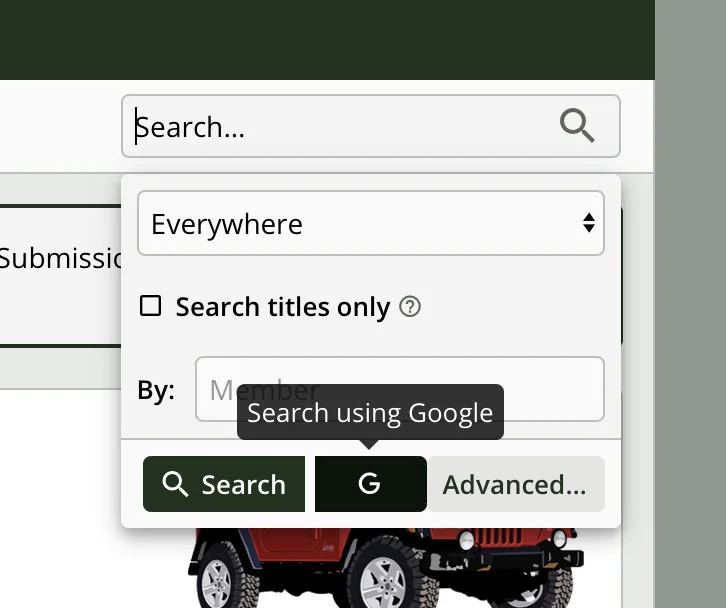Open the Advanced... search options

[x=516, y=484]
